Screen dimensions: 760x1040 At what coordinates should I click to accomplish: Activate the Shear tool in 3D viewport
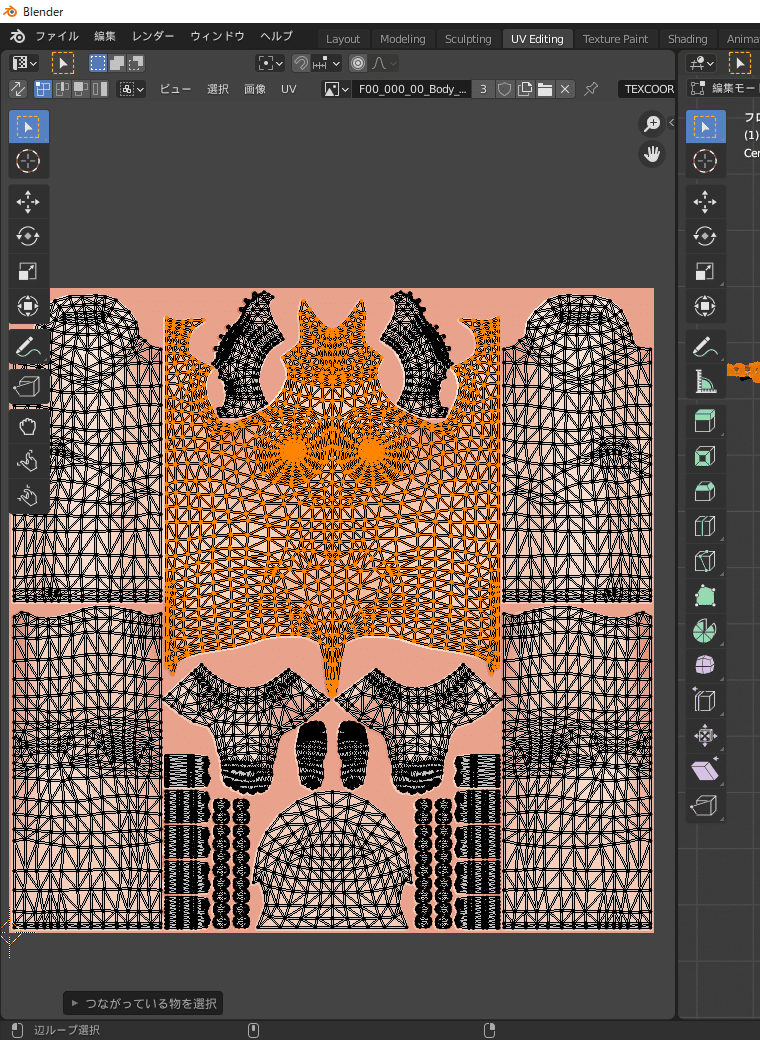(x=705, y=769)
